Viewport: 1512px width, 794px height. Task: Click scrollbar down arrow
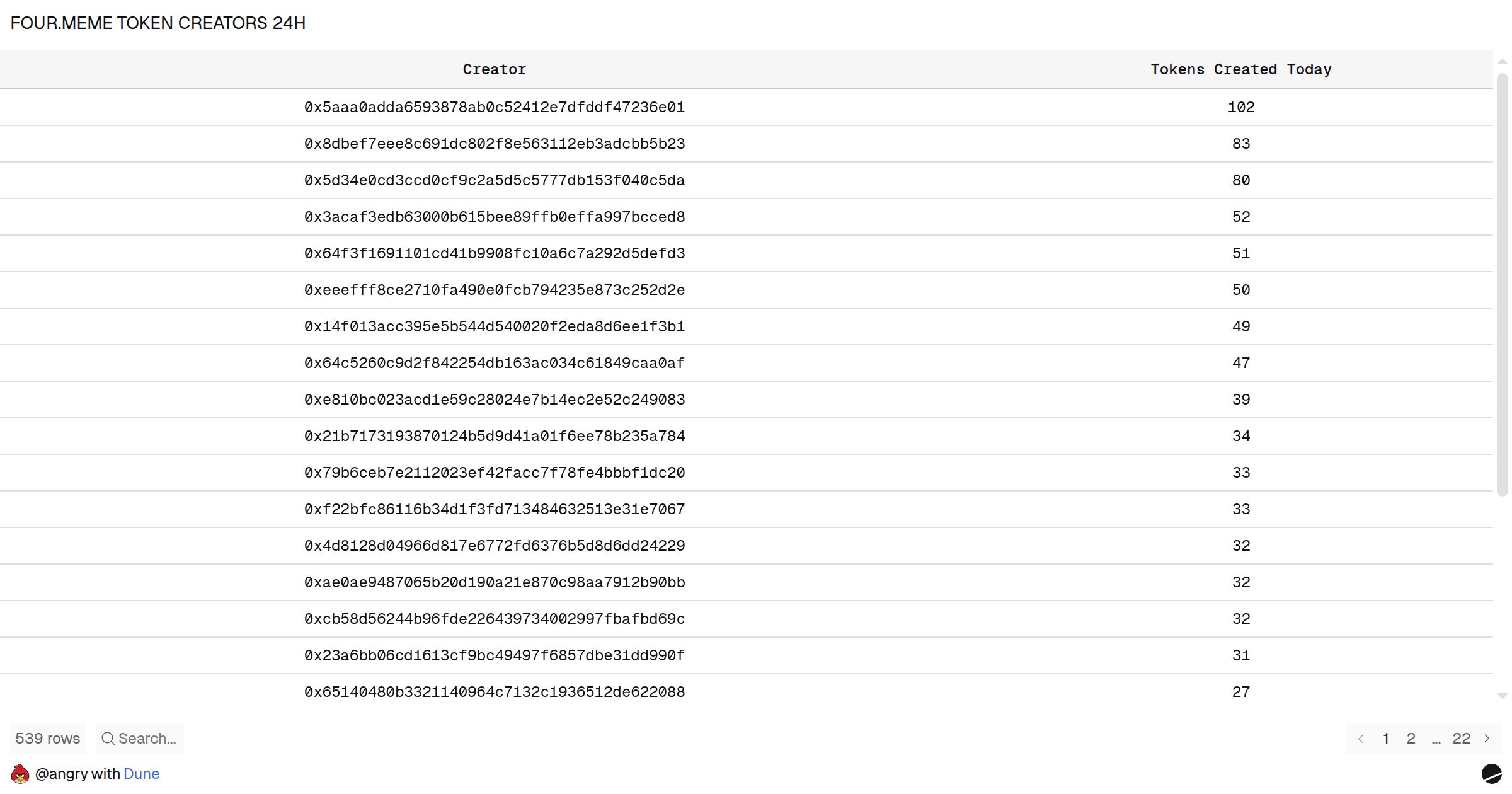1503,696
